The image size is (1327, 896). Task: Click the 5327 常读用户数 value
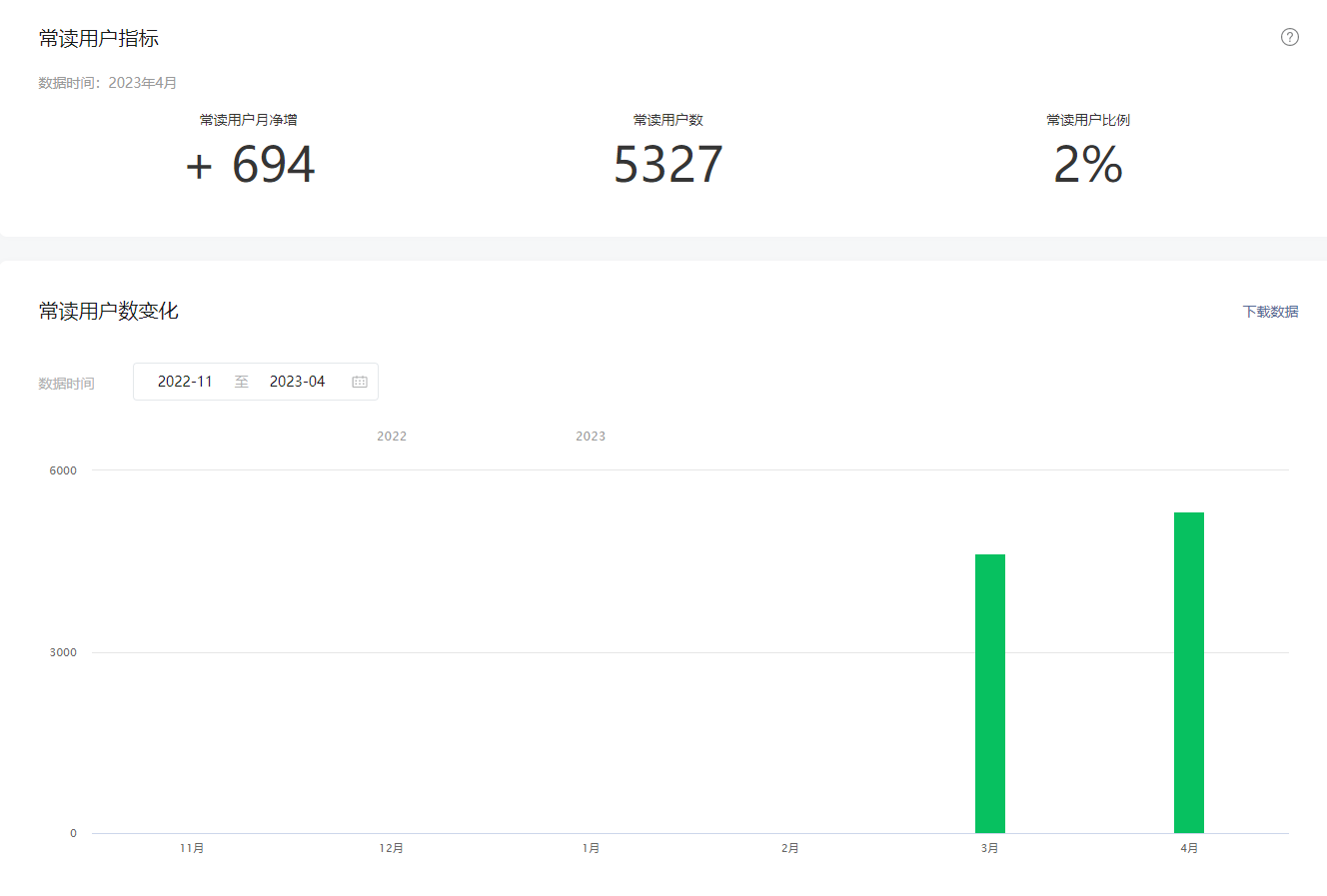[x=667, y=165]
